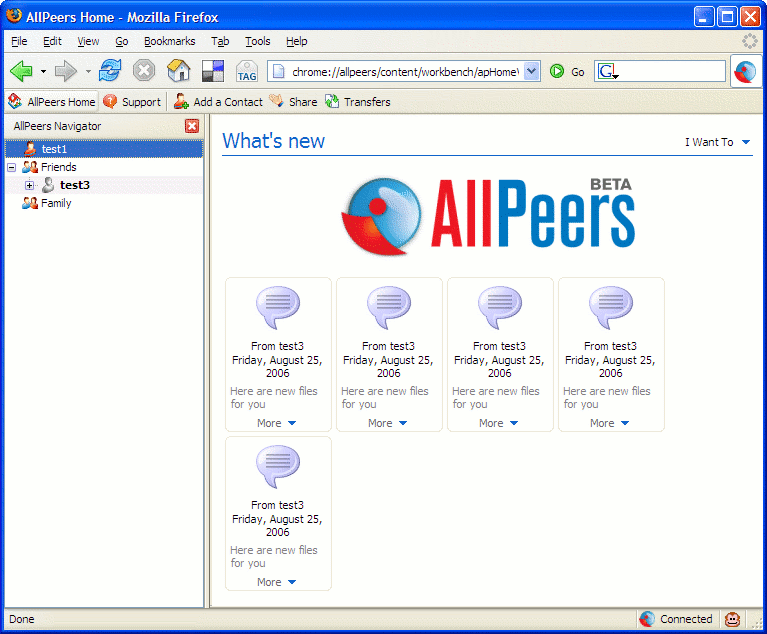The width and height of the screenshot is (767, 634).
Task: Click the monkey face icon in status bar
Action: (732, 619)
